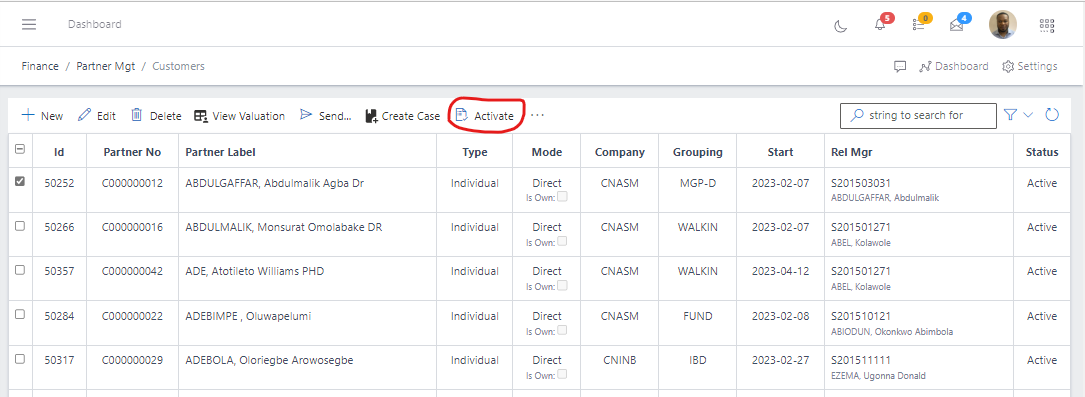The image size is (1085, 397).
Task: Toggle Is Own checkbox for ABDULMALIK row
Action: tap(563, 241)
